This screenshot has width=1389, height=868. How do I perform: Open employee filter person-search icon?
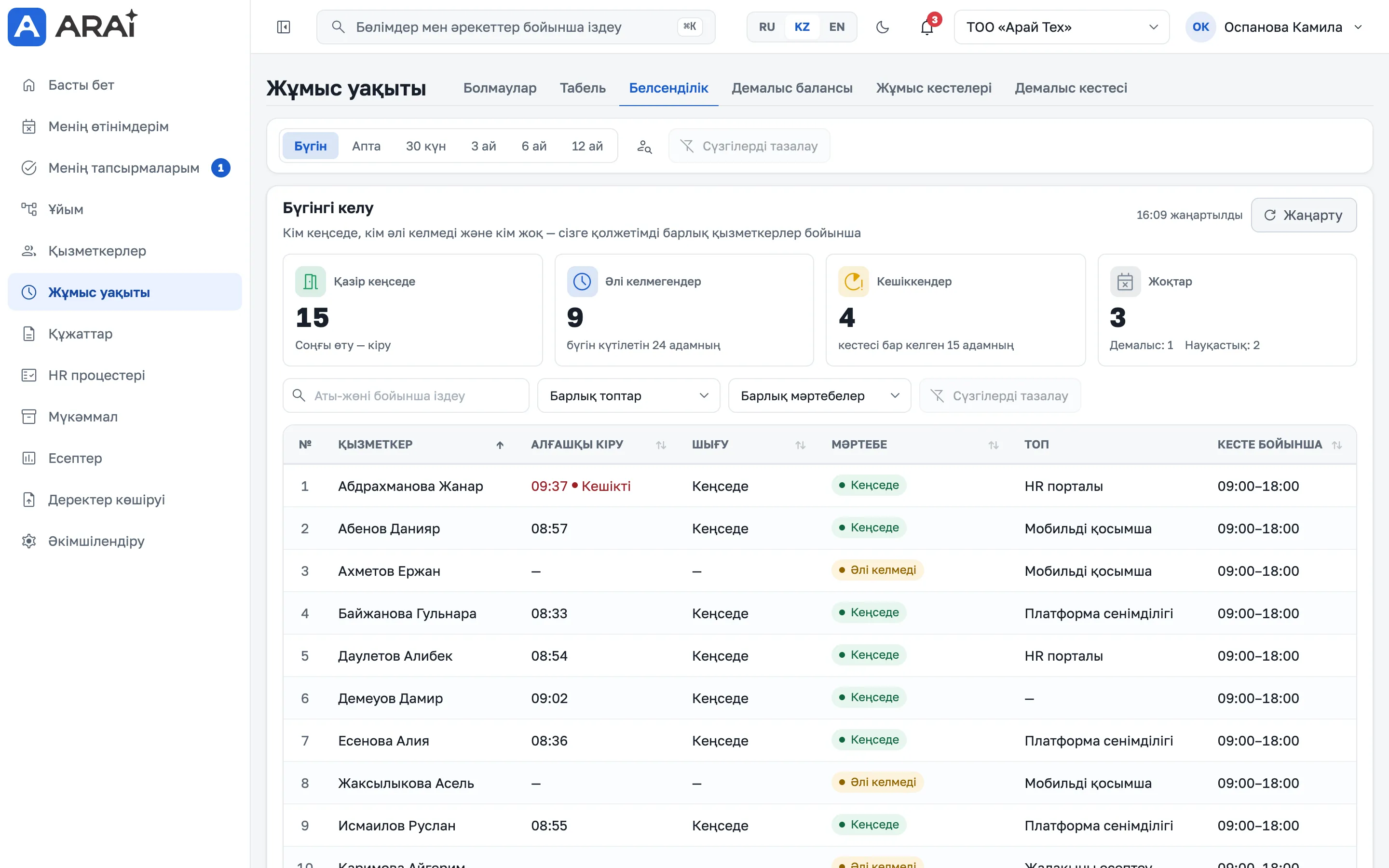point(644,147)
